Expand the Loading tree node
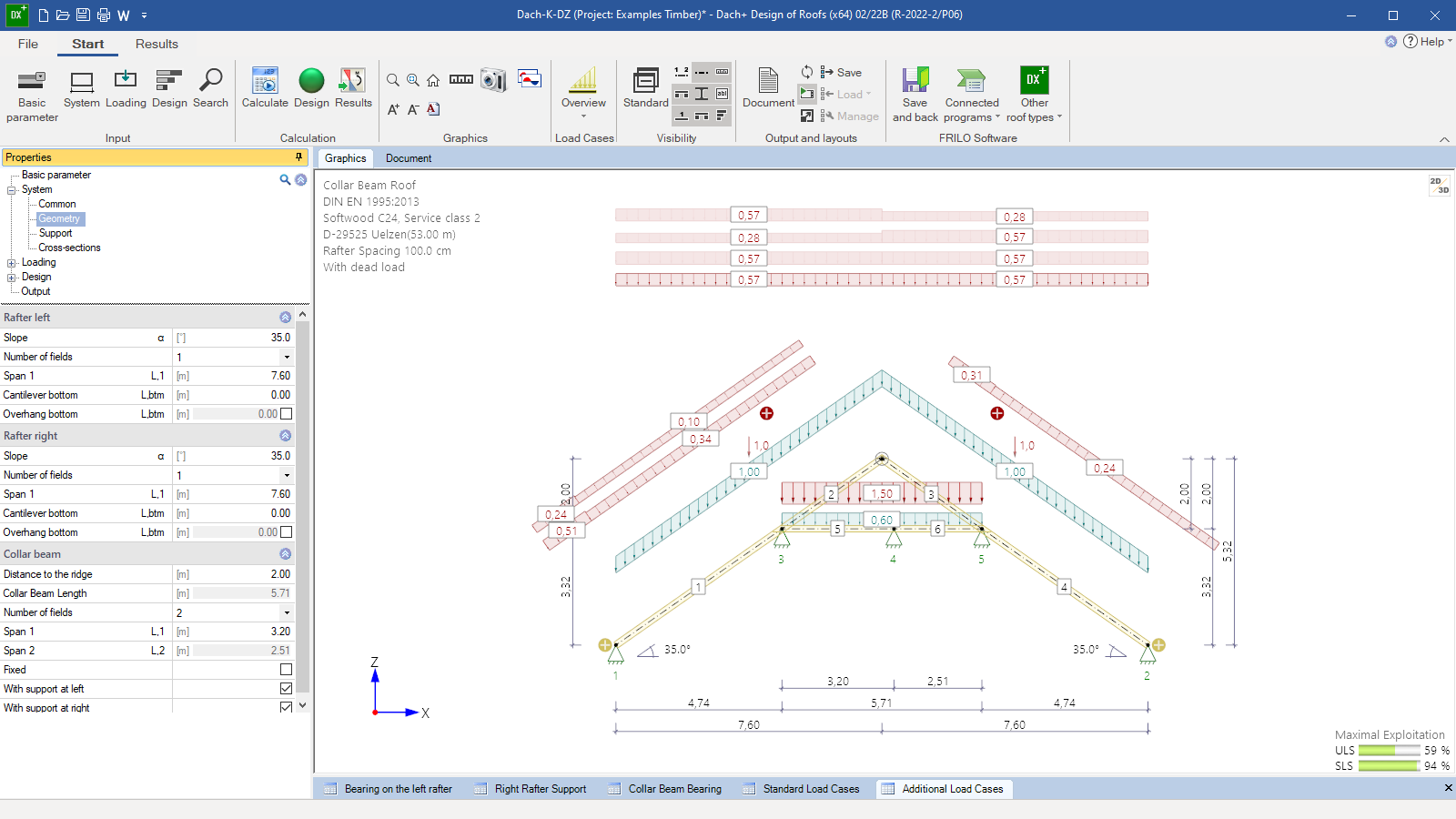This screenshot has height=819, width=1456. pos(12,263)
